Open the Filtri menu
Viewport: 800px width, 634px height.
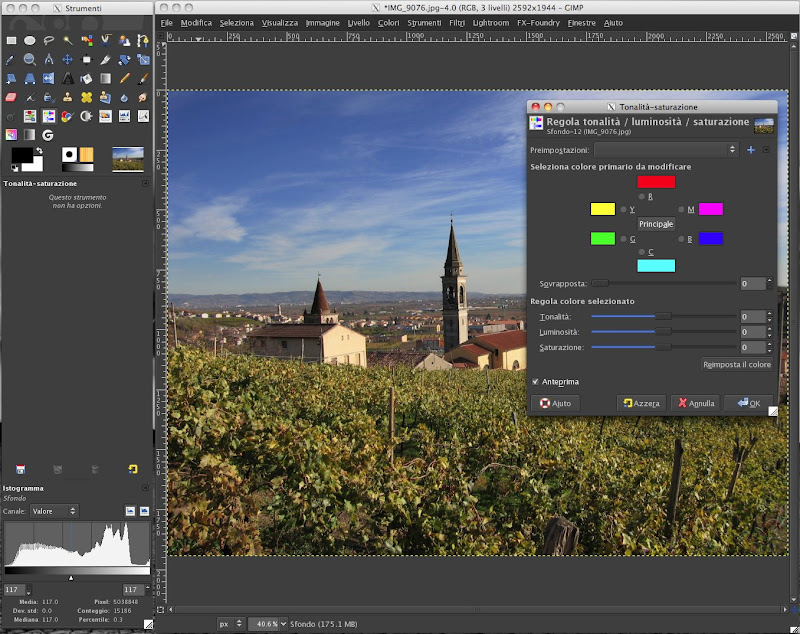(x=456, y=22)
